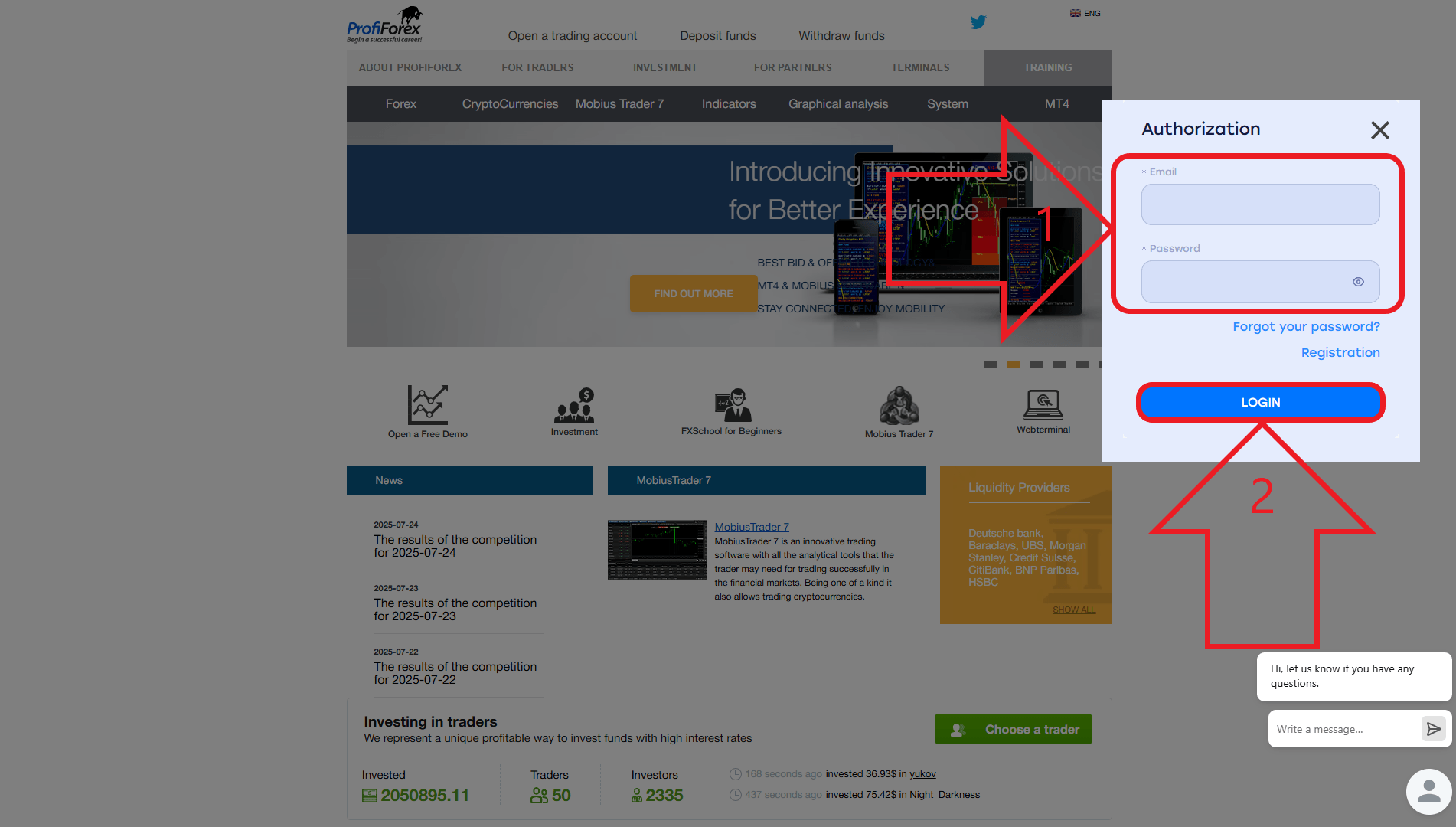Select Mobius Trader 7 submenu item

[x=619, y=103]
